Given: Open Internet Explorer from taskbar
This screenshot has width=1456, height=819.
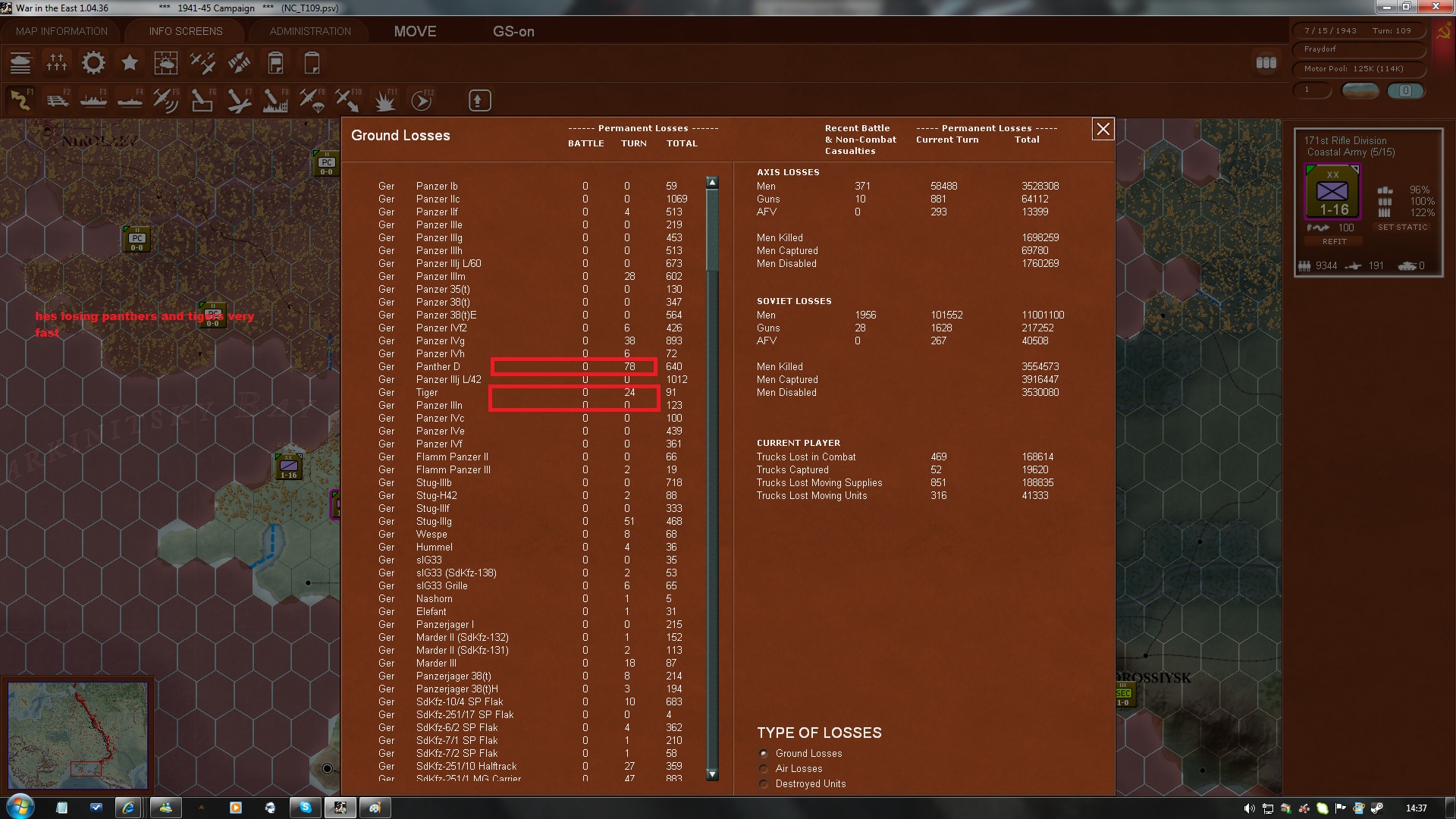Looking at the screenshot, I should pyautogui.click(x=128, y=808).
